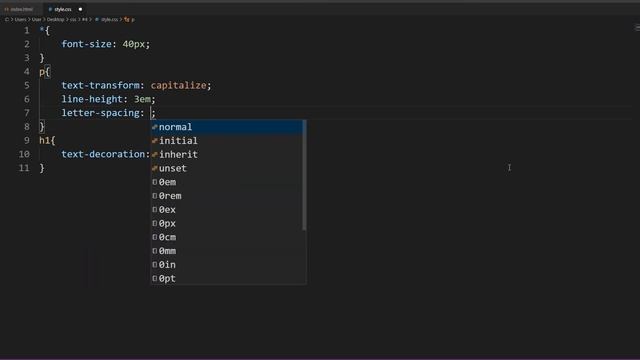The image size is (640, 360).
Task: Click line number 7 in gutter
Action: (x=27, y=113)
